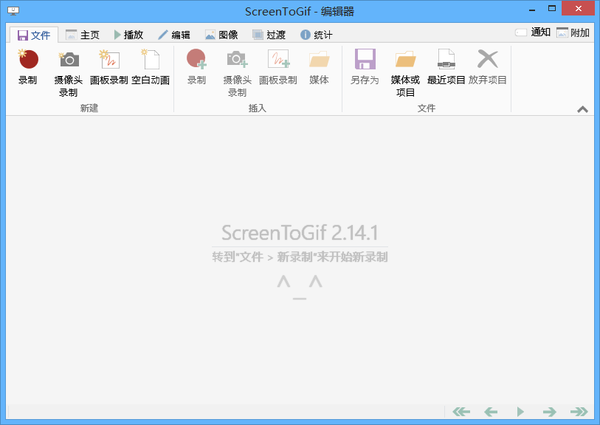The height and width of the screenshot is (425, 600).
Task: Open the 图像 ribbon tab
Action: (x=222, y=35)
